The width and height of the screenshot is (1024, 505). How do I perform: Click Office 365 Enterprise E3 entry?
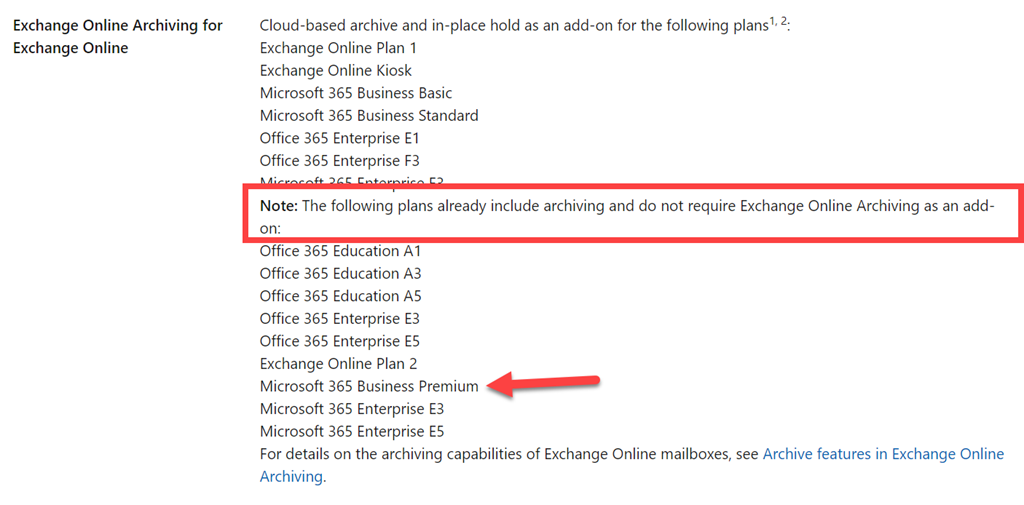point(340,319)
